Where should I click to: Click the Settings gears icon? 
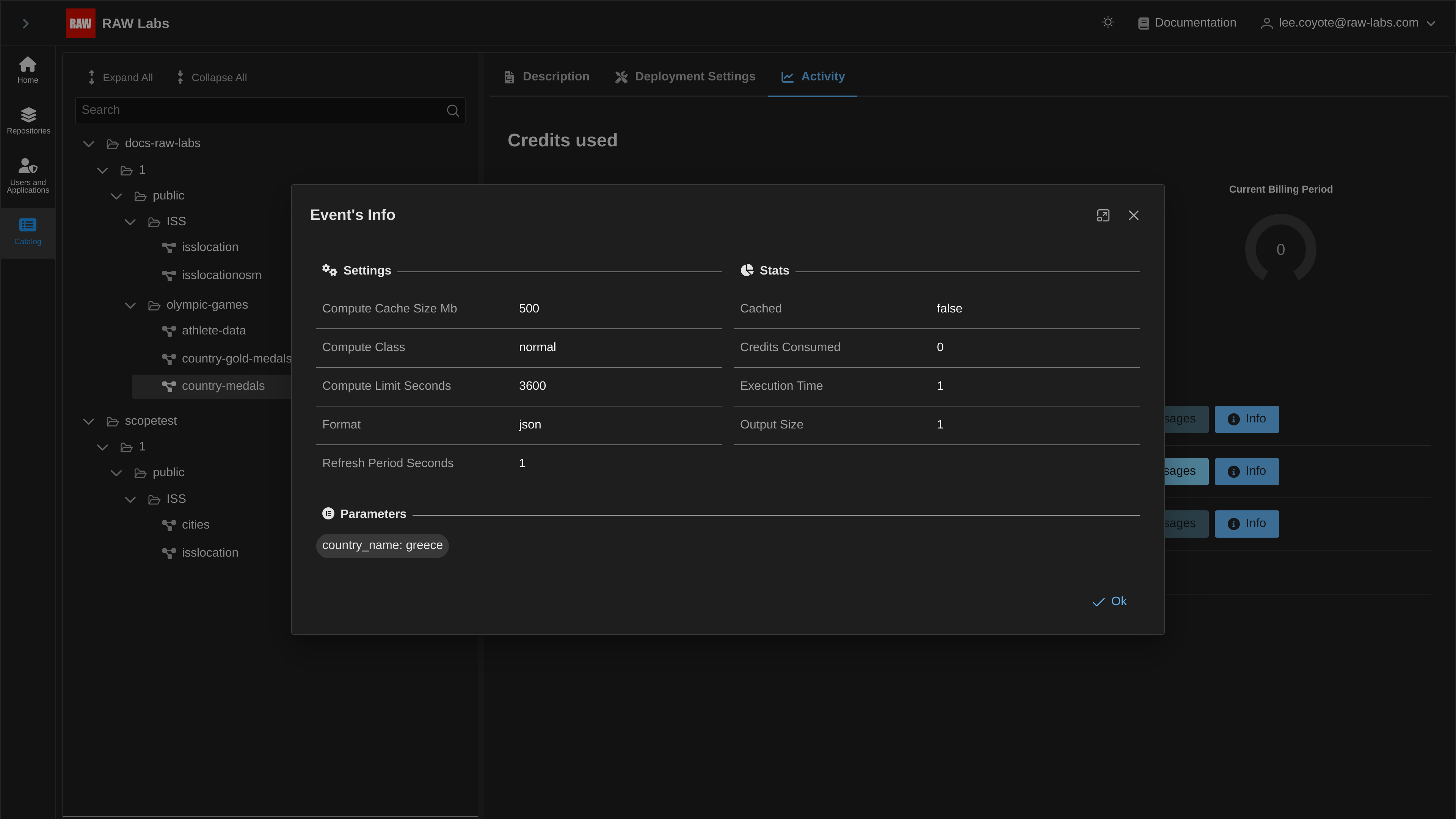329,270
